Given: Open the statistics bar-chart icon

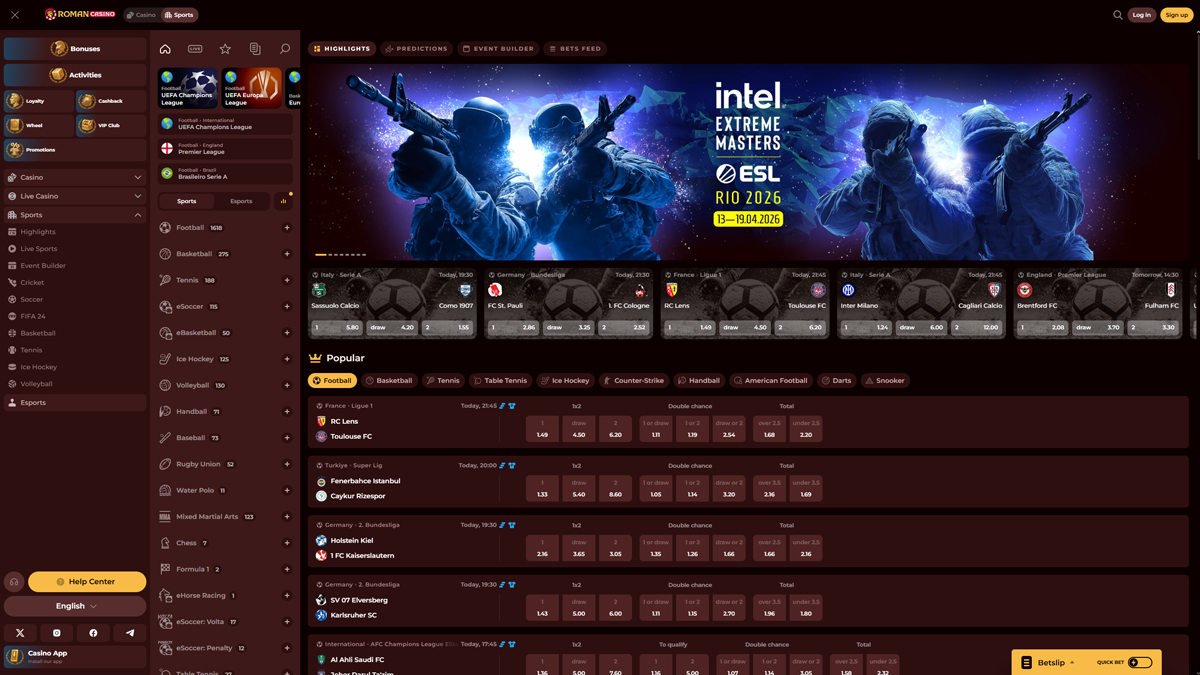Looking at the screenshot, I should pos(283,201).
